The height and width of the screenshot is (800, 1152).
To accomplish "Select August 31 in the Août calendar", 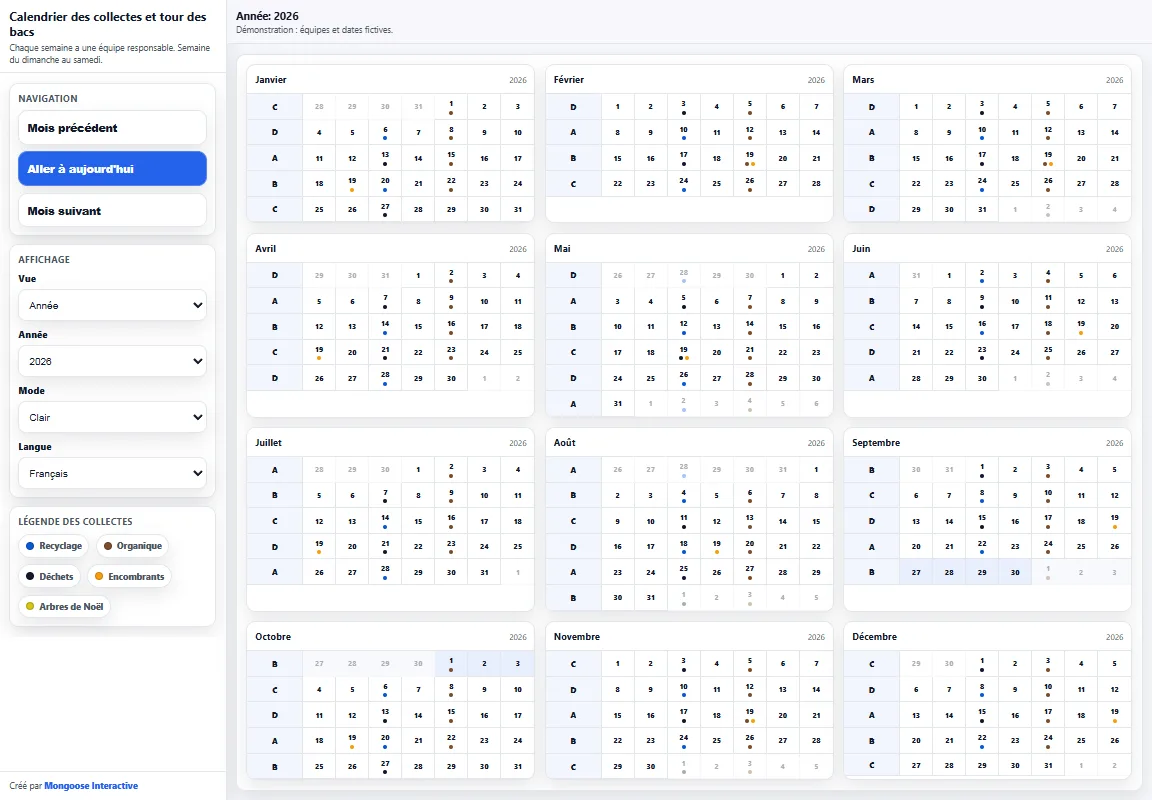I will pos(650,597).
